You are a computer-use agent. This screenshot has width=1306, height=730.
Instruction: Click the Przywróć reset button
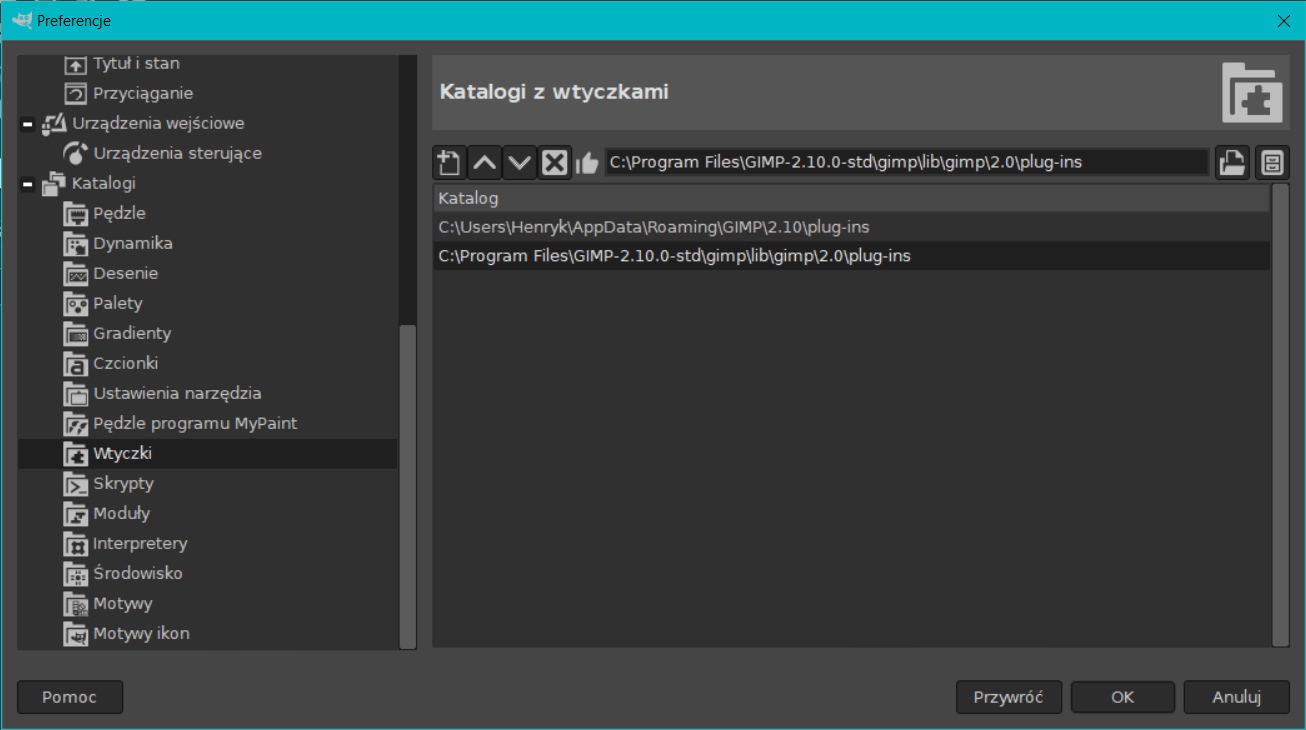click(1007, 697)
